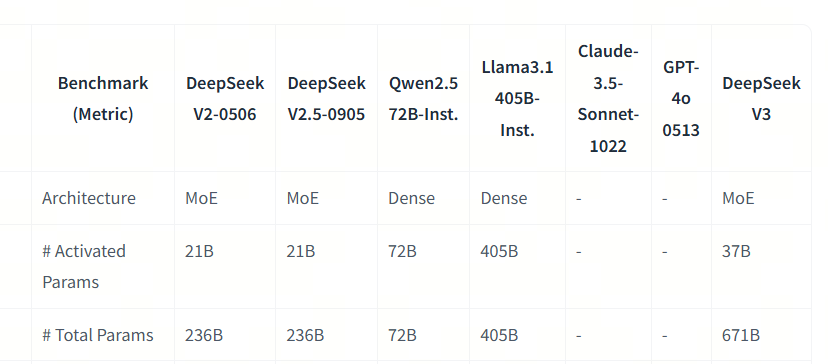The width and height of the screenshot is (828, 364).
Task: Click the Dense cell under Llama3.1
Action: (504, 198)
